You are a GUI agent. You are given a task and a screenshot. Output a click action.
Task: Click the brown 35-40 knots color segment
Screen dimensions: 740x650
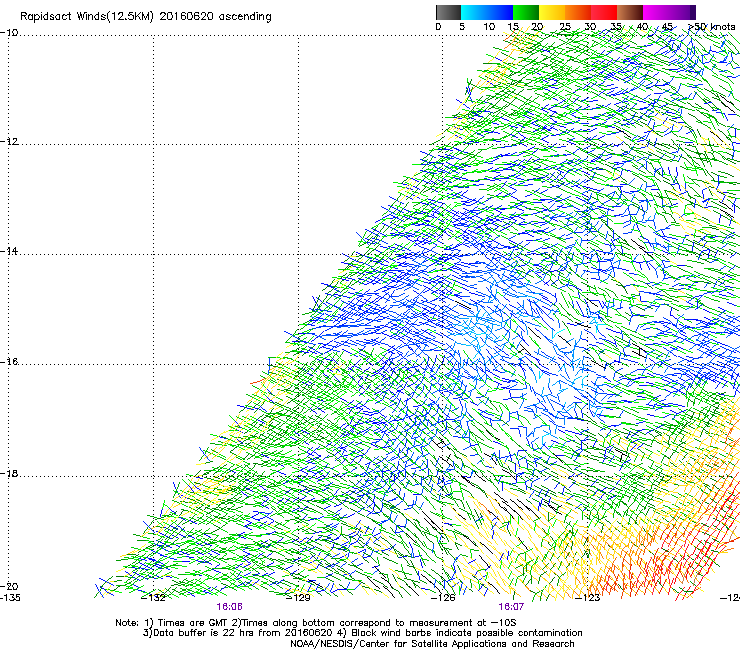point(630,12)
